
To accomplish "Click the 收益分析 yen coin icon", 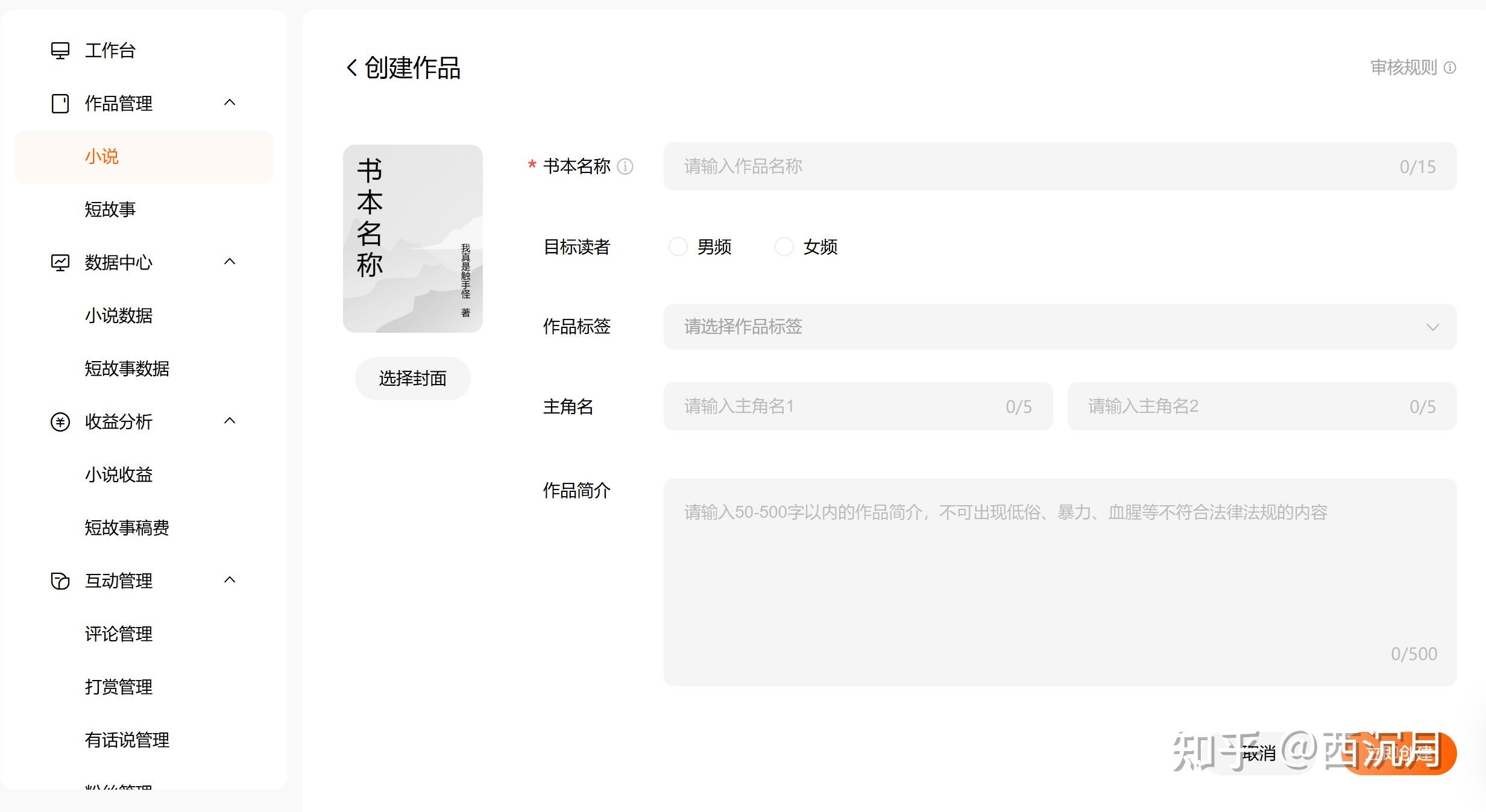I will tap(60, 422).
